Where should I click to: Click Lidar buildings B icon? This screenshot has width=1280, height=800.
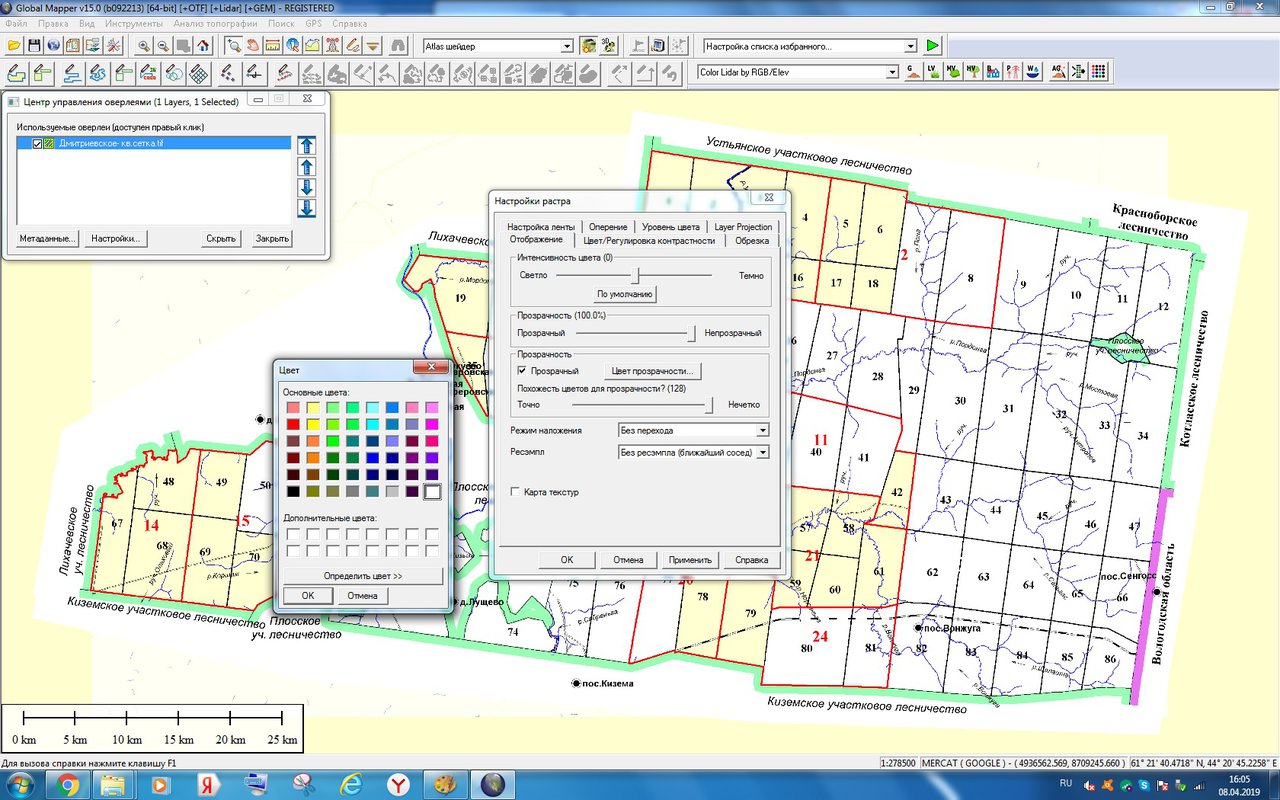(x=992, y=72)
